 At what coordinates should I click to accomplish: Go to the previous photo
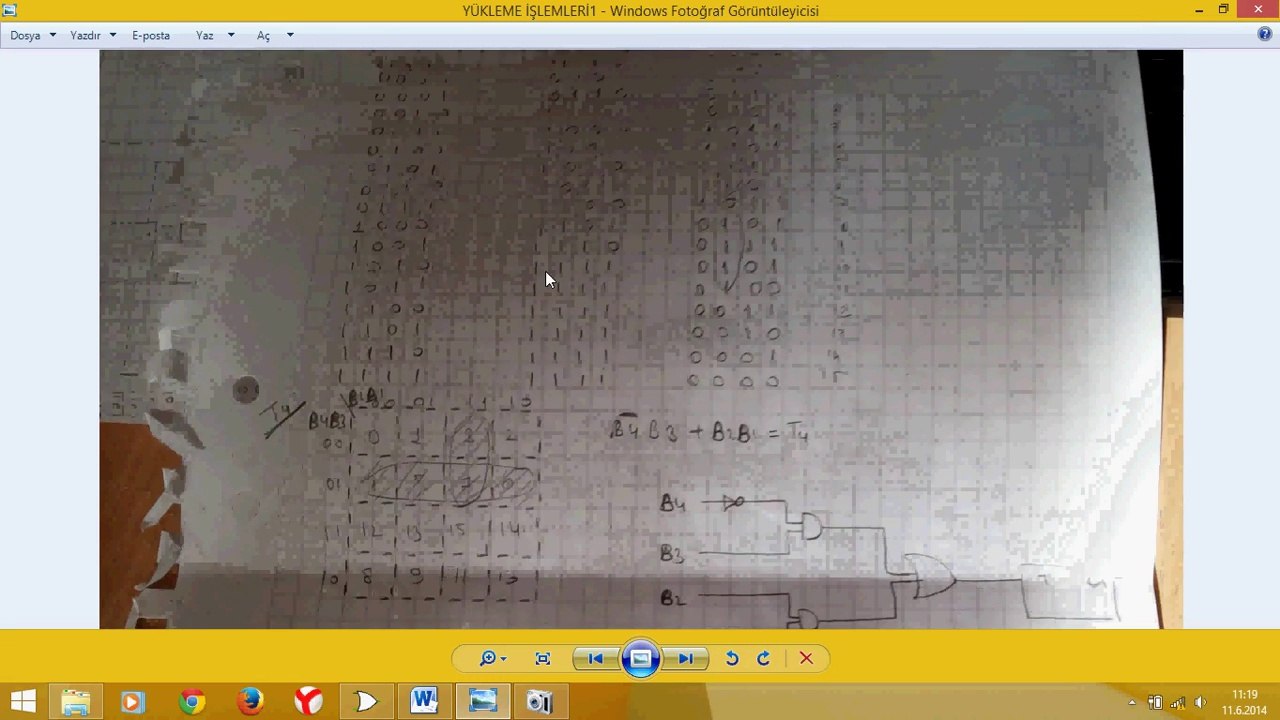point(595,658)
